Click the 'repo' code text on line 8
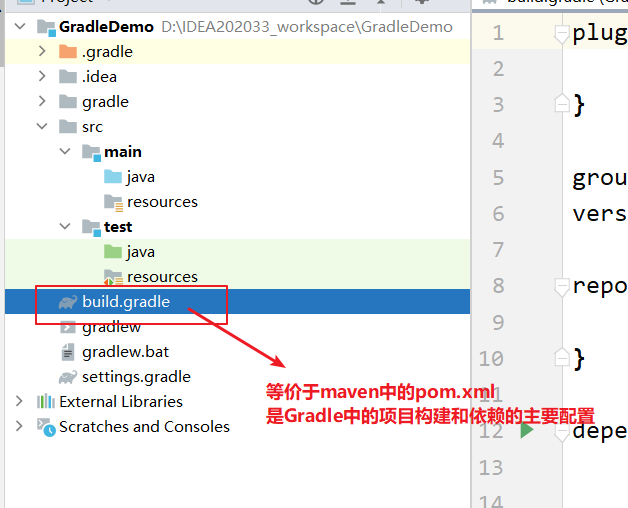The image size is (628, 508). (x=600, y=288)
